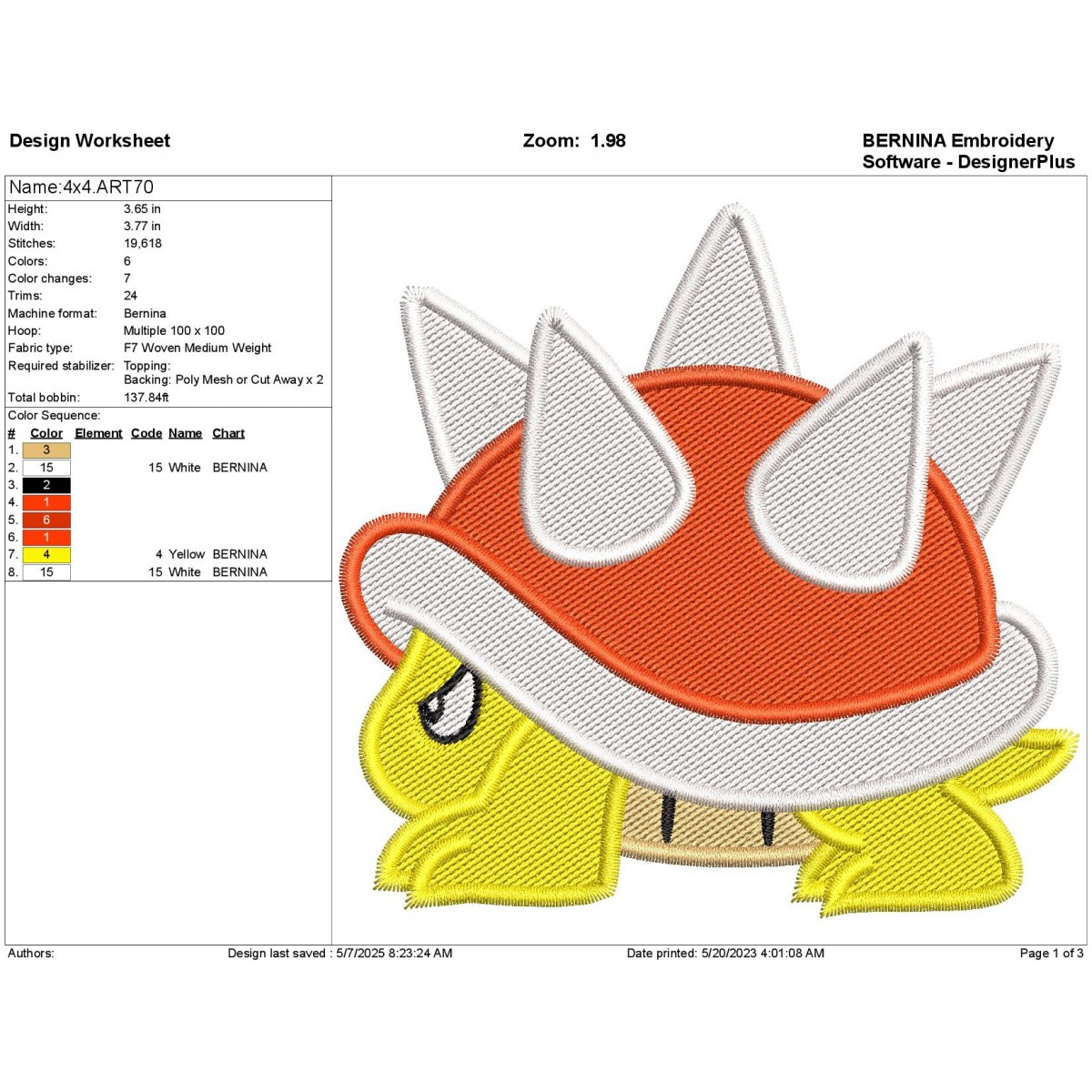
Task: Click the "Required stabilizer:" label
Action: pos(61,366)
